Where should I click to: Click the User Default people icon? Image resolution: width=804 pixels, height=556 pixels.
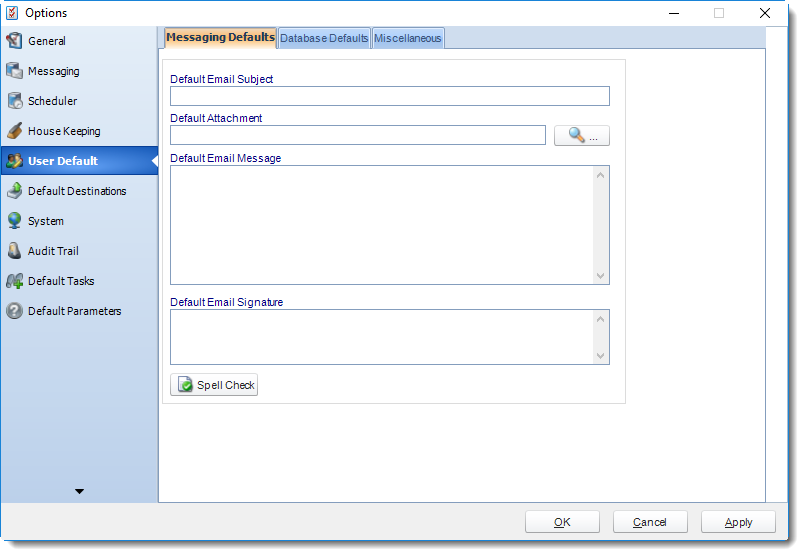click(14, 161)
